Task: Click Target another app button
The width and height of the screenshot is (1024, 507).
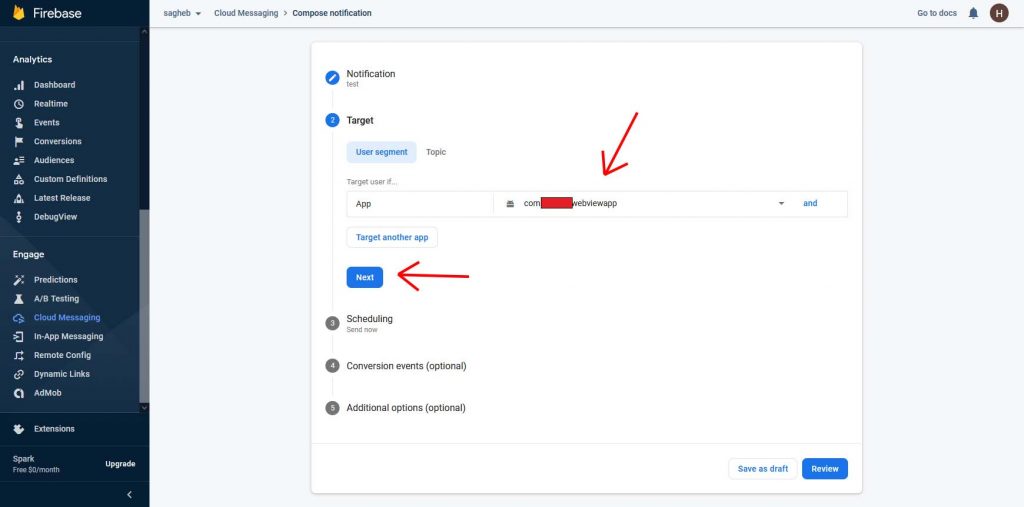Action: point(392,237)
